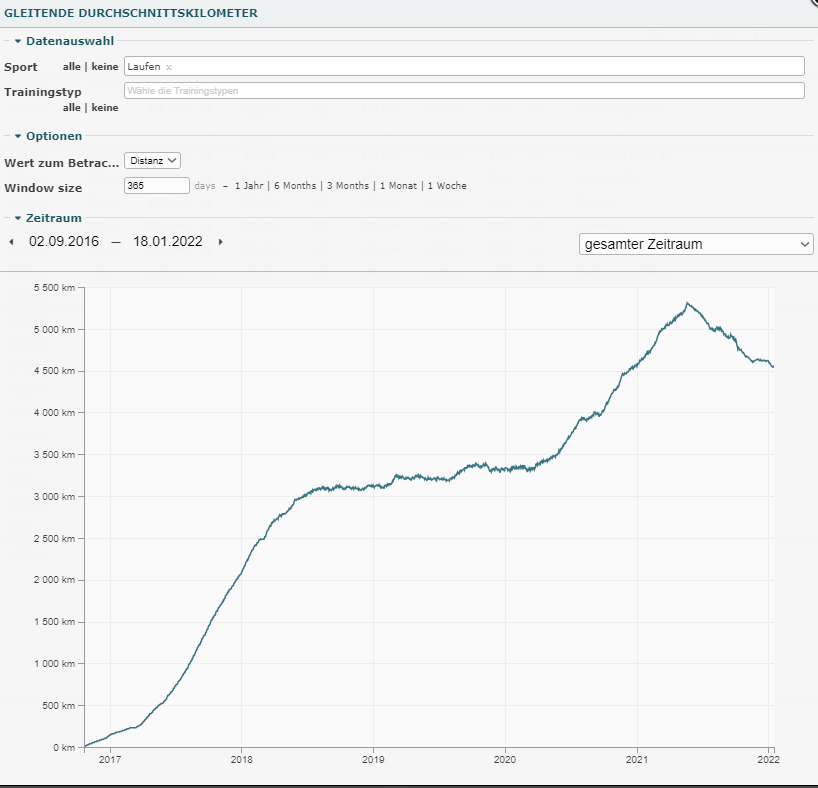The image size is (818, 788).
Task: Select 'keine' for Sport
Action: click(105, 67)
